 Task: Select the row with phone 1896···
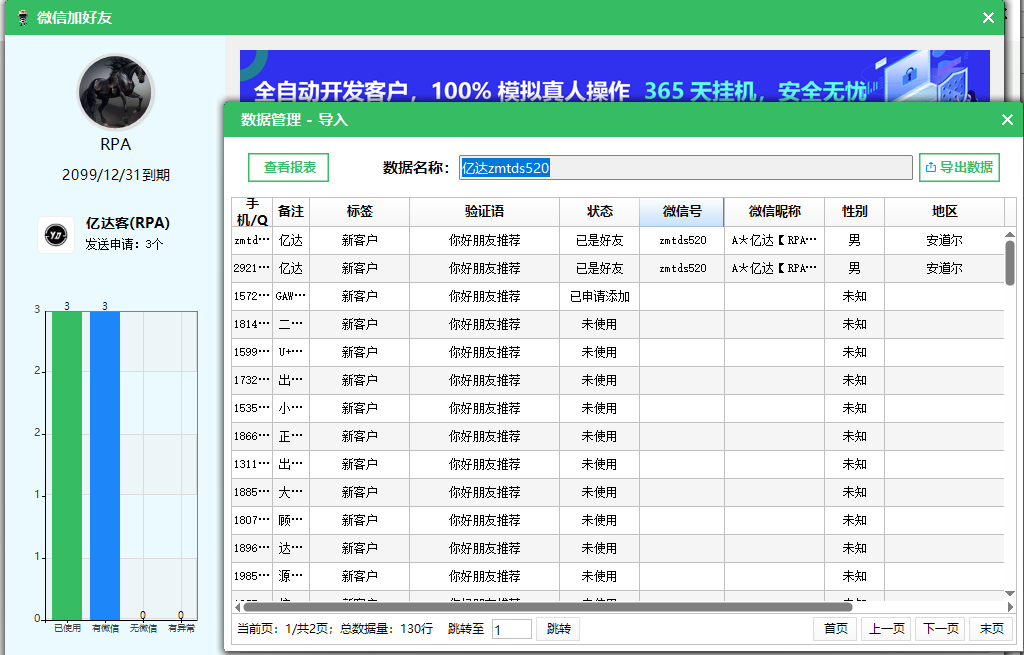point(618,549)
